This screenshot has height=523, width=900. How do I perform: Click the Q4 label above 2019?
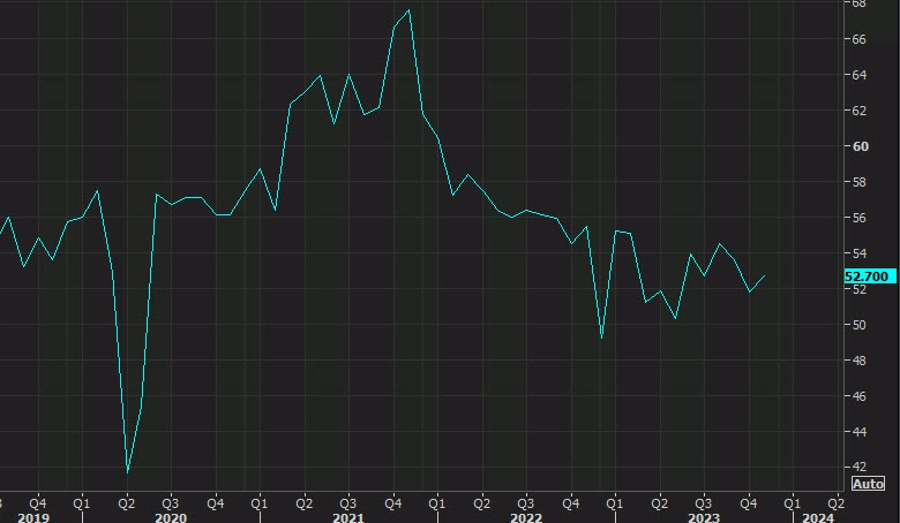(x=38, y=503)
